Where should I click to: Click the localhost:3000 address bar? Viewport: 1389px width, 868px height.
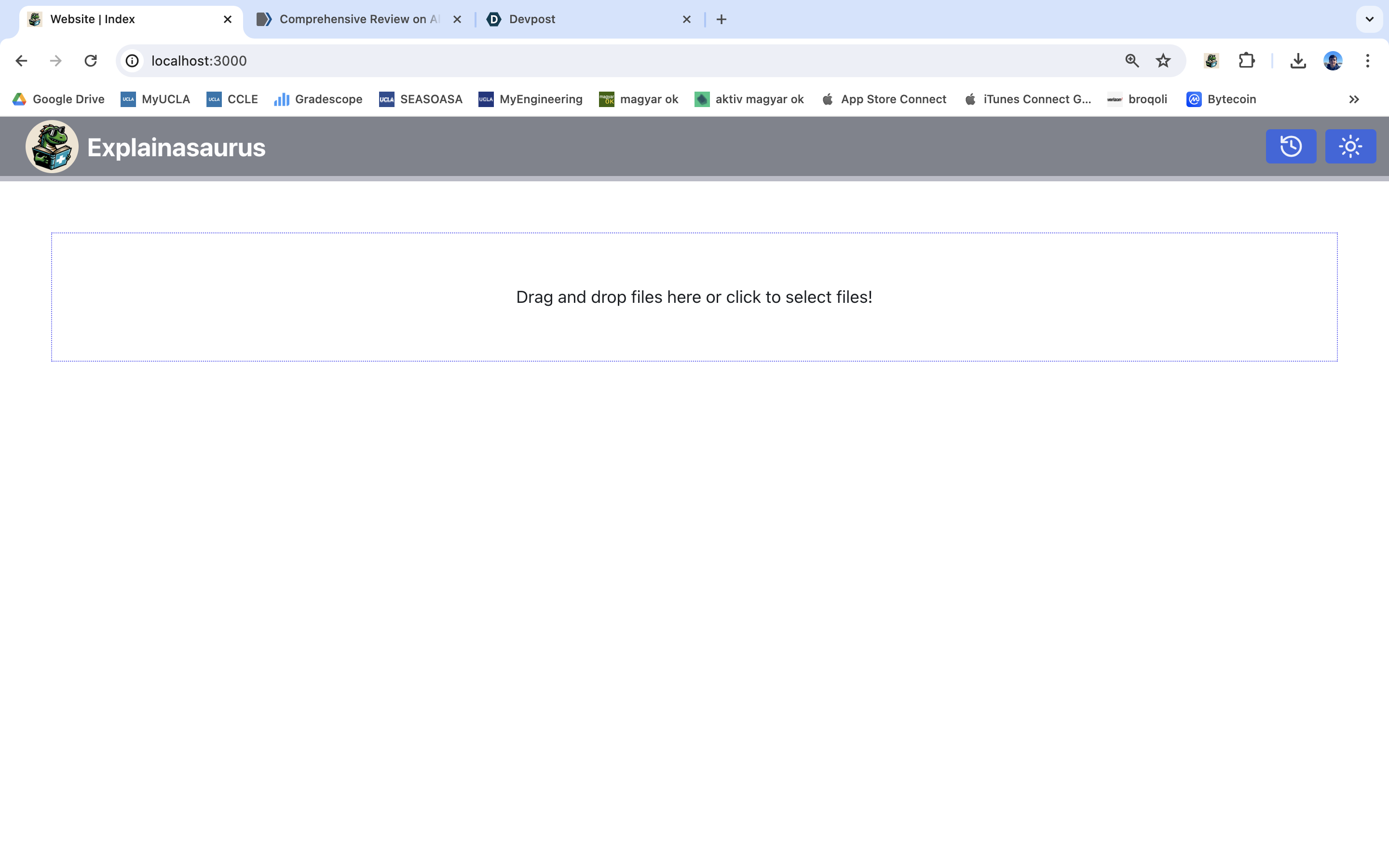click(x=574, y=61)
